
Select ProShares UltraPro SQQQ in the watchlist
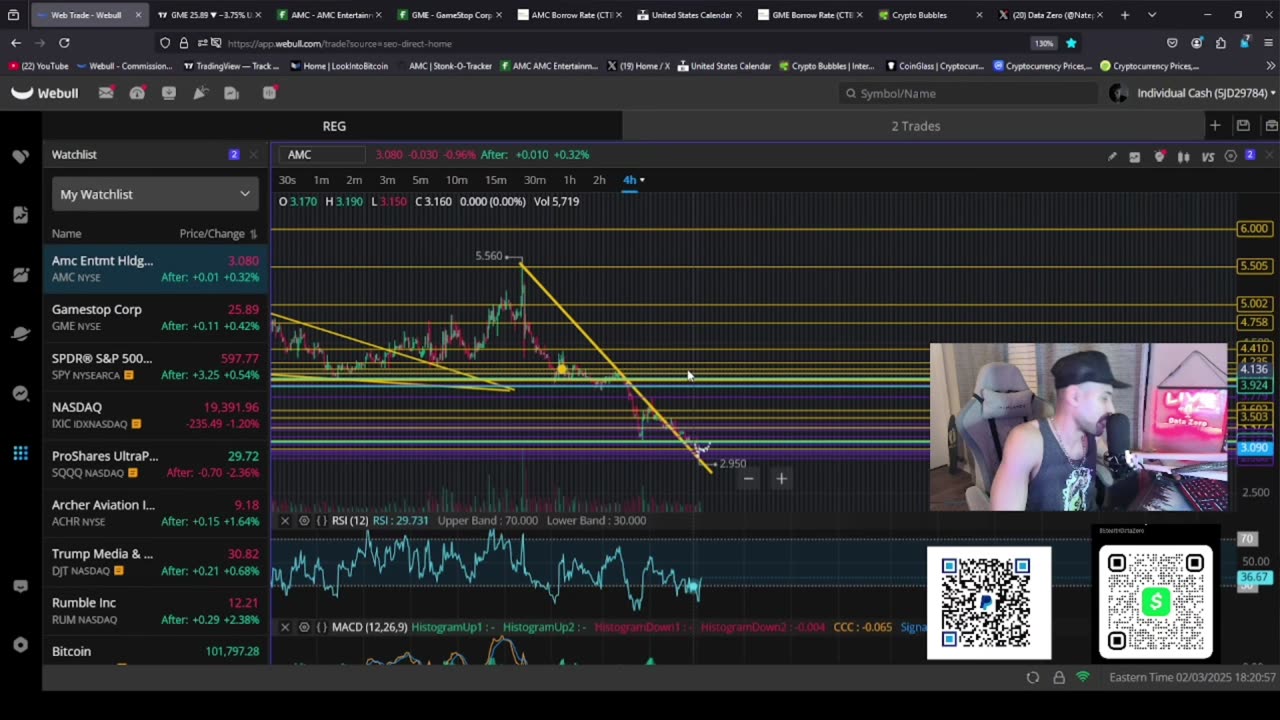[155, 464]
